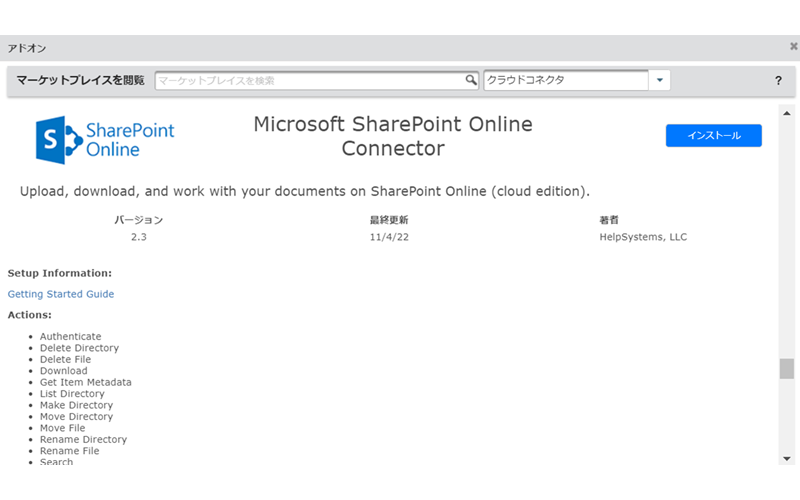Click the last updated date 11/4/22
Image resolution: width=800 pixels, height=500 pixels.
coord(389,237)
